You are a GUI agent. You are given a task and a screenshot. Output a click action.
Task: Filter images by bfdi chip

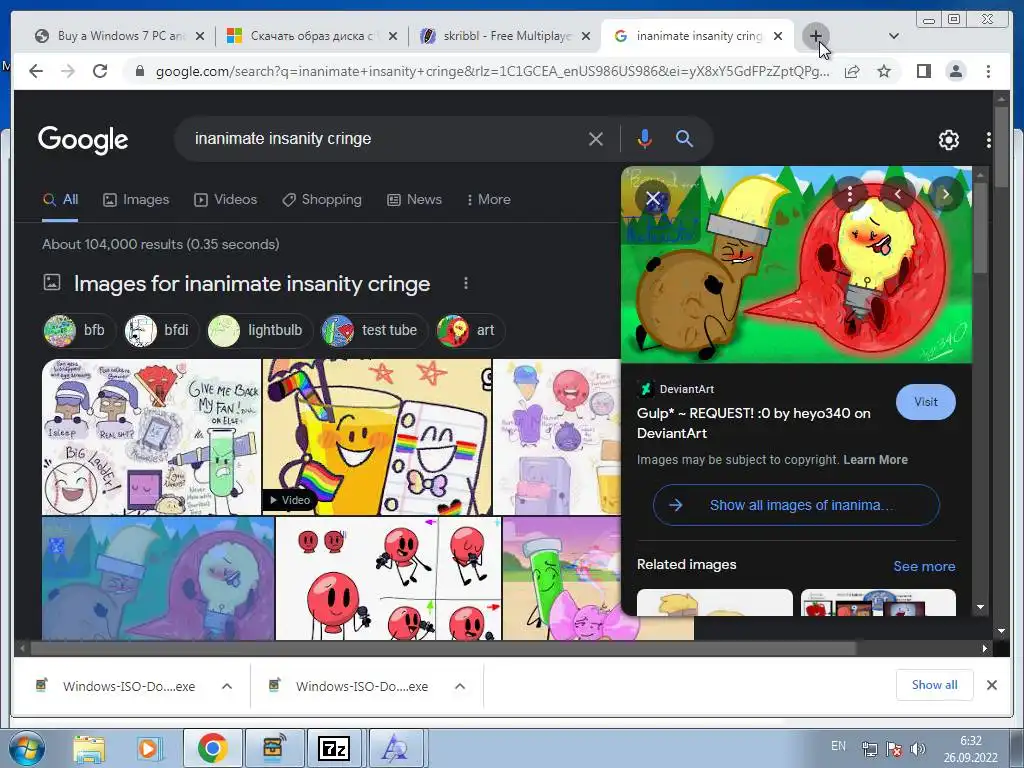[x=161, y=330]
